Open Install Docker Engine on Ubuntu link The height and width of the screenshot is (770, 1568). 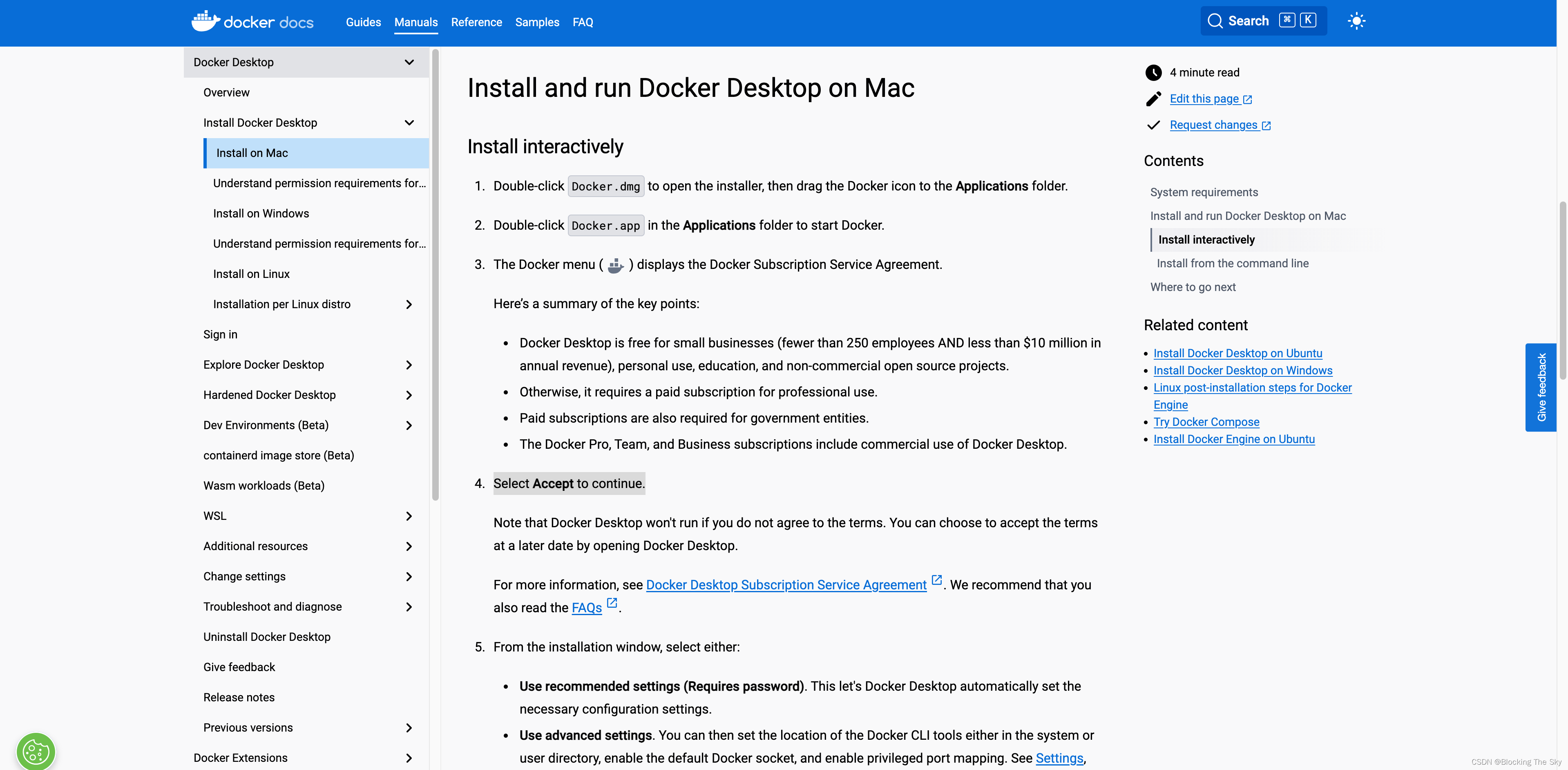point(1234,439)
